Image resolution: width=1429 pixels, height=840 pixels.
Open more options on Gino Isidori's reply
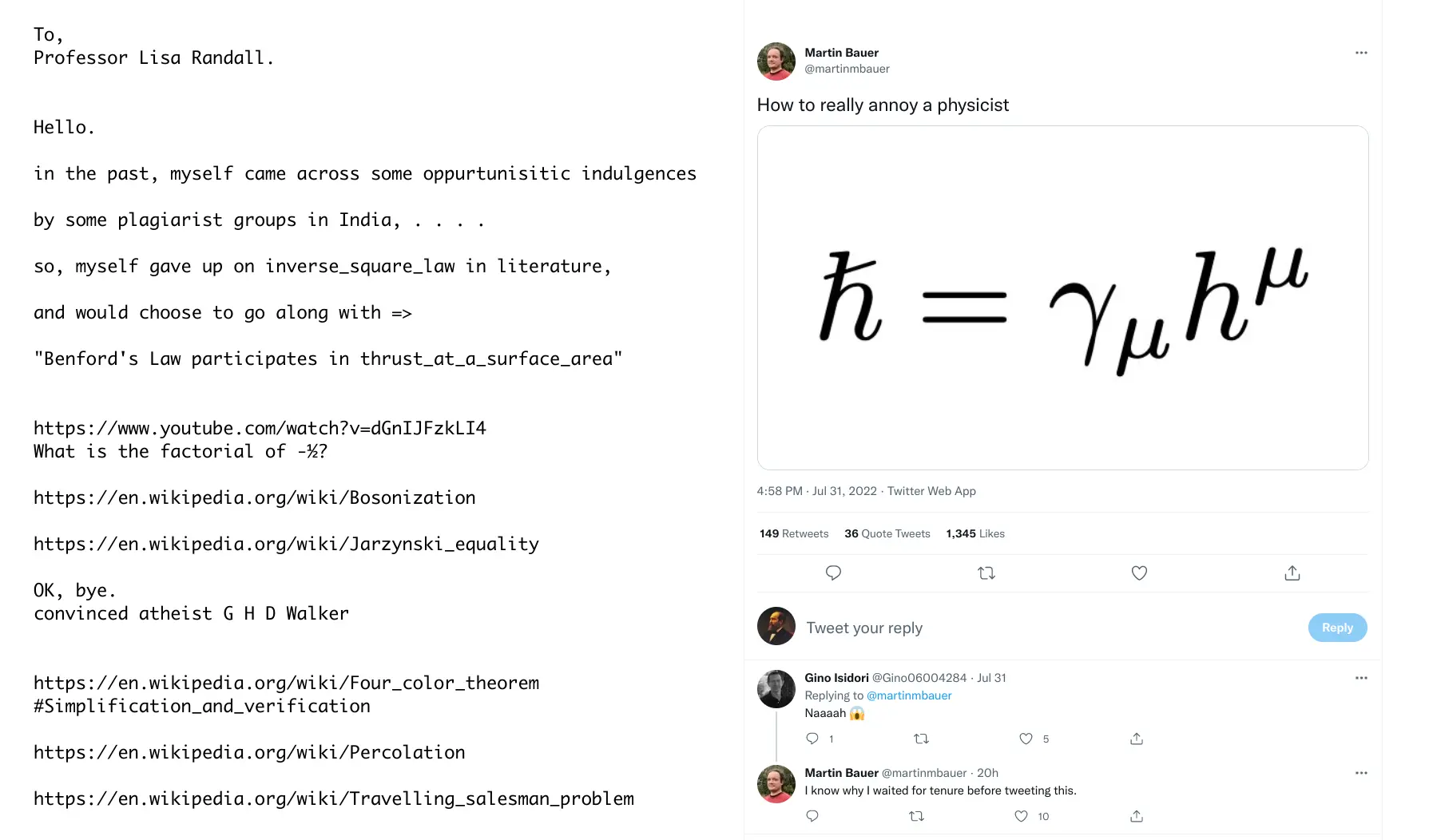point(1361,678)
